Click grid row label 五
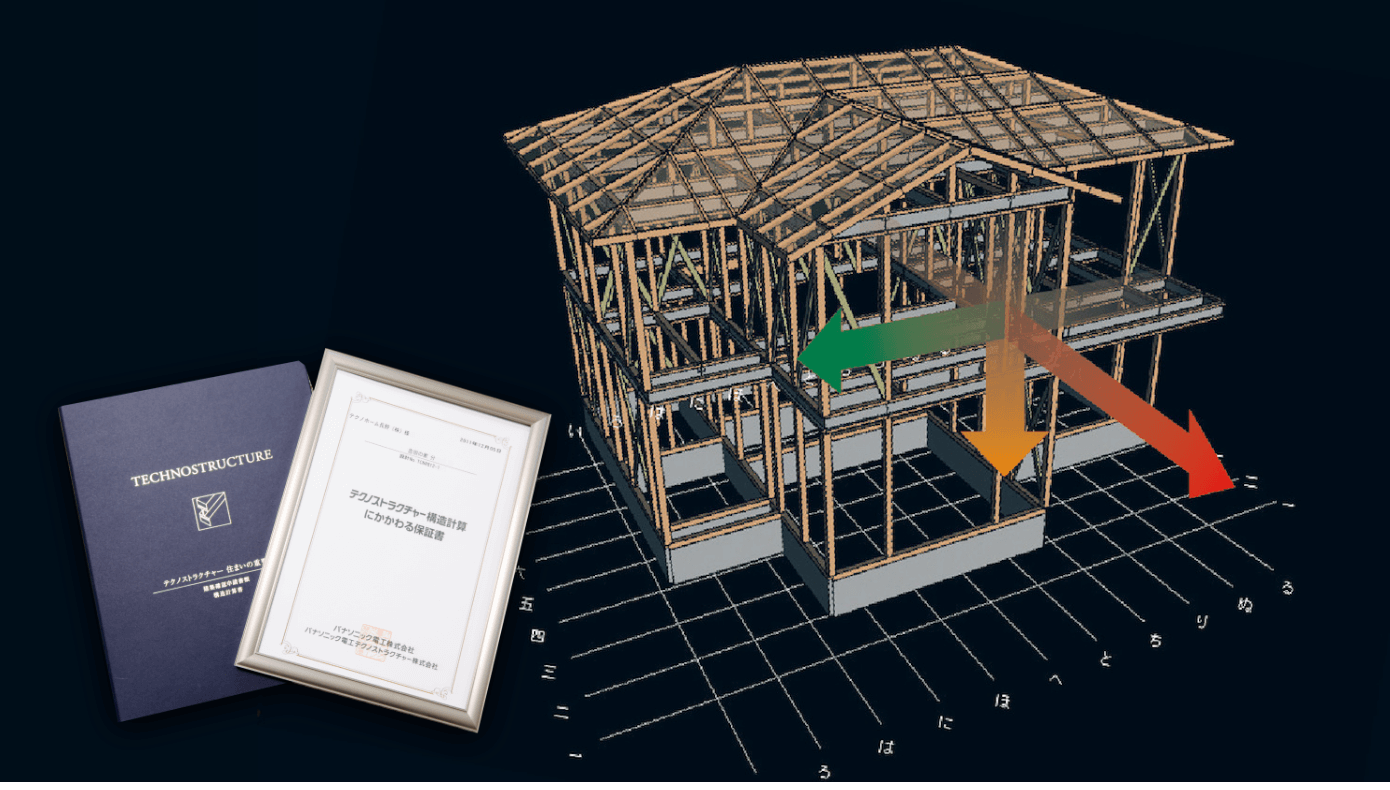This screenshot has width=1390, height=790. (x=527, y=604)
